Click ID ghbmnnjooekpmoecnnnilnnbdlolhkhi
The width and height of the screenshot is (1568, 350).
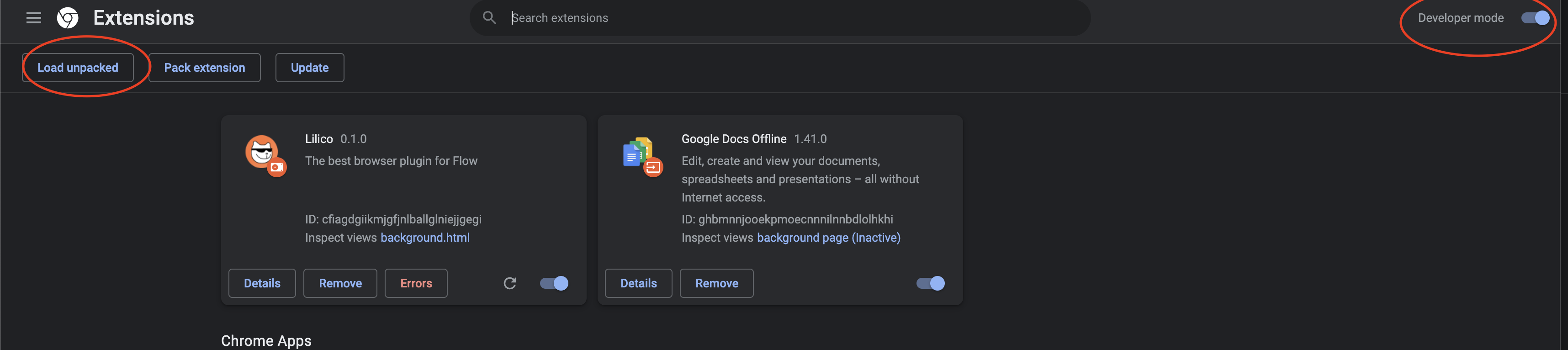[787, 219]
